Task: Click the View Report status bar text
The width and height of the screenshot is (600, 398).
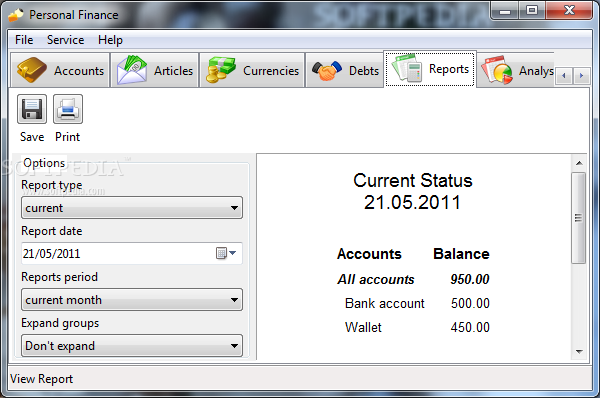Action: [41, 379]
